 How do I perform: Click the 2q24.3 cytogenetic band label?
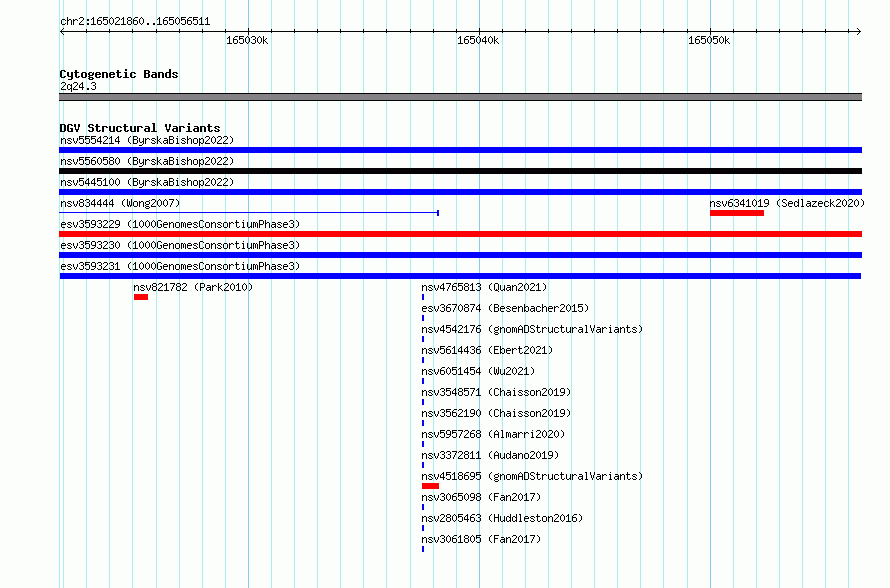click(x=78, y=86)
